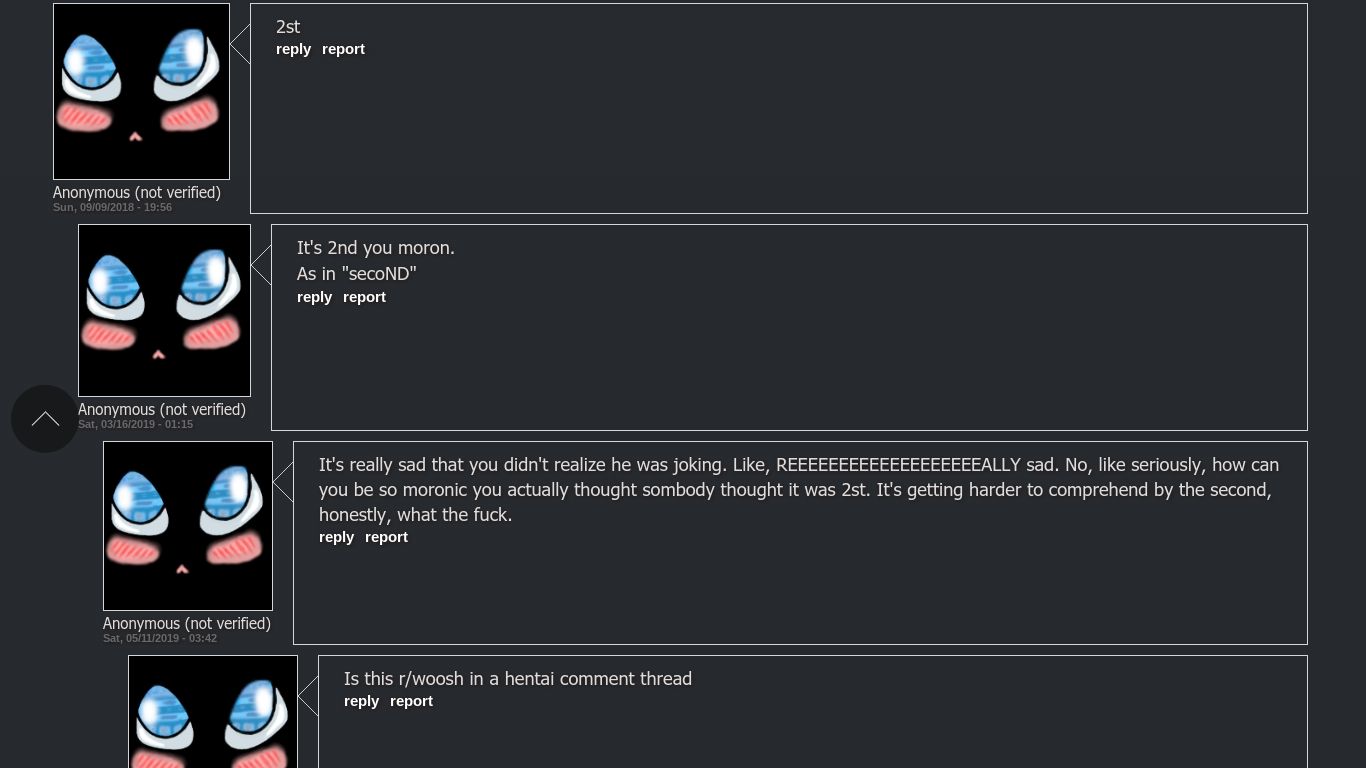The height and width of the screenshot is (768, 1366).
Task: Report the "It's 2nd you moron" comment
Action: point(364,297)
